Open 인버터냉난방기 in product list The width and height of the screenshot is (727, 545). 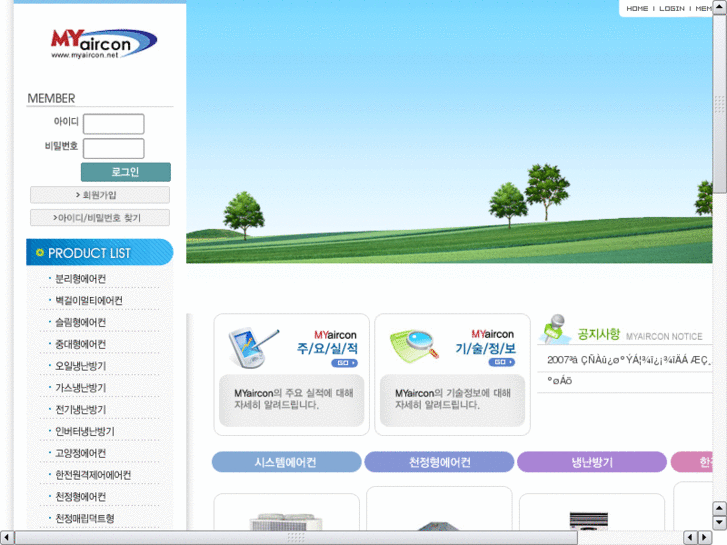pyautogui.click(x=84, y=431)
